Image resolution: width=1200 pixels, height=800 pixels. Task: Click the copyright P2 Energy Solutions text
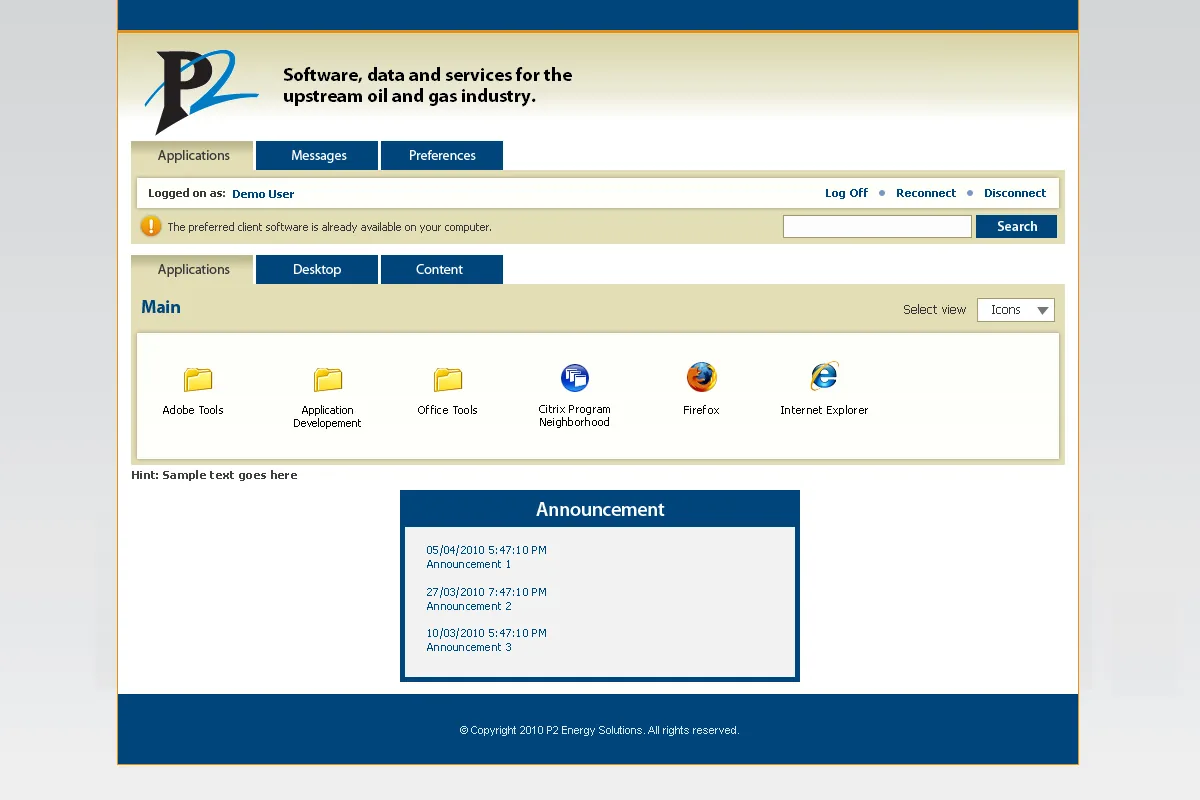(599, 730)
